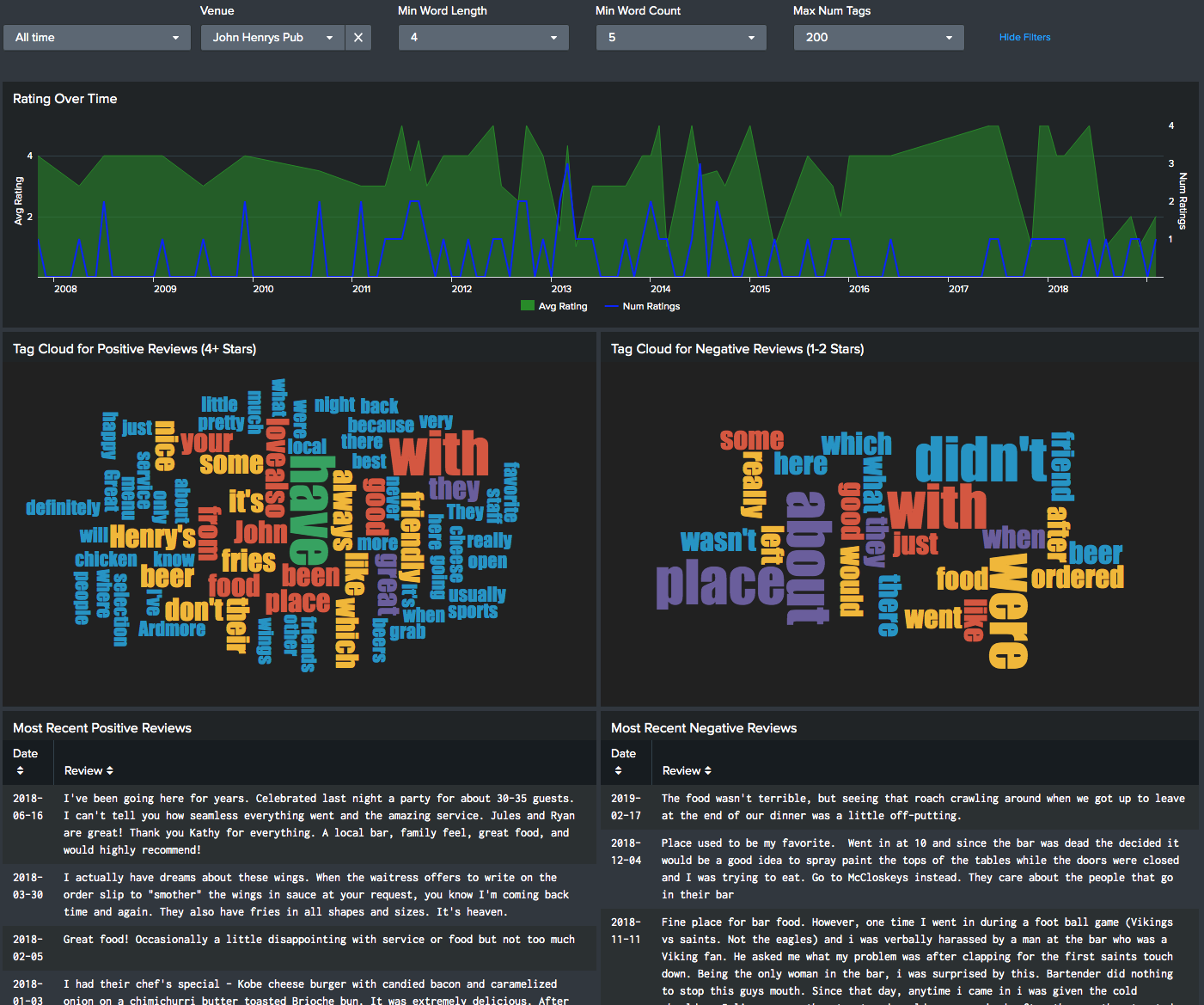Toggle the Num Ratings legend entry

(643, 306)
